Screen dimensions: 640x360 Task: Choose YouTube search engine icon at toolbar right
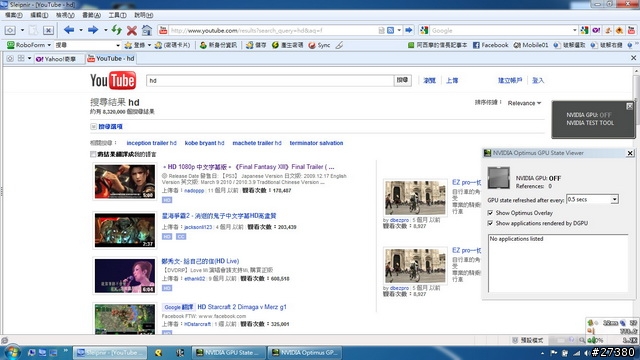coord(631,30)
